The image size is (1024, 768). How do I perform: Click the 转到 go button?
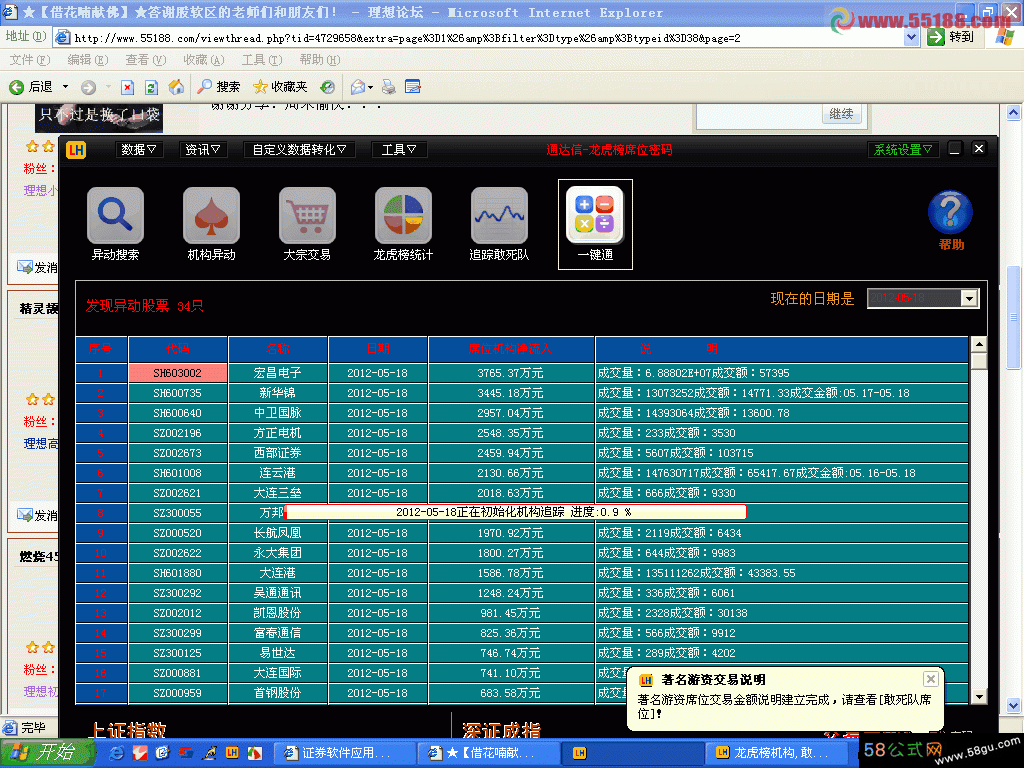tap(951, 37)
